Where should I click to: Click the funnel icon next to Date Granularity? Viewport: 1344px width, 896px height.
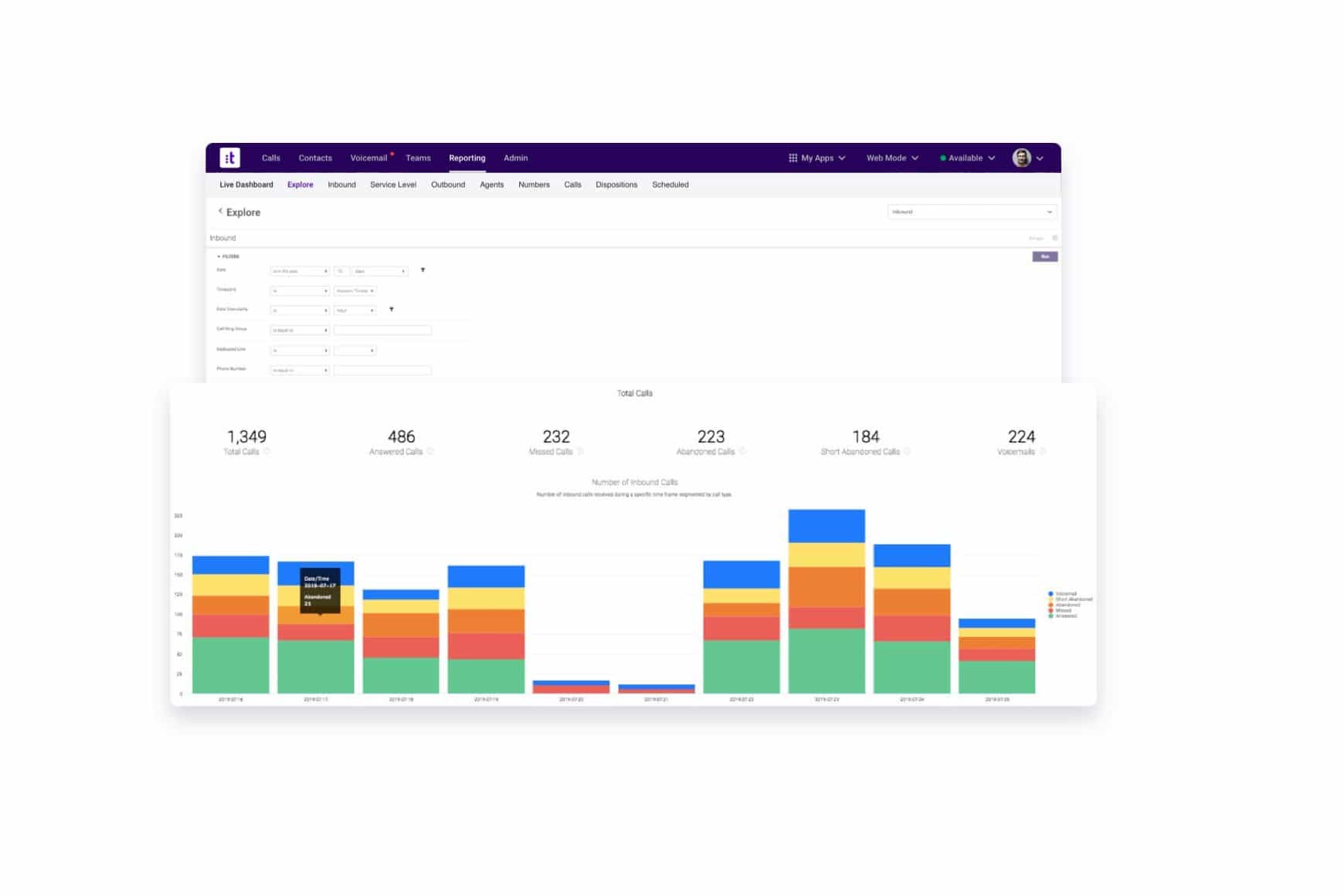pos(392,309)
